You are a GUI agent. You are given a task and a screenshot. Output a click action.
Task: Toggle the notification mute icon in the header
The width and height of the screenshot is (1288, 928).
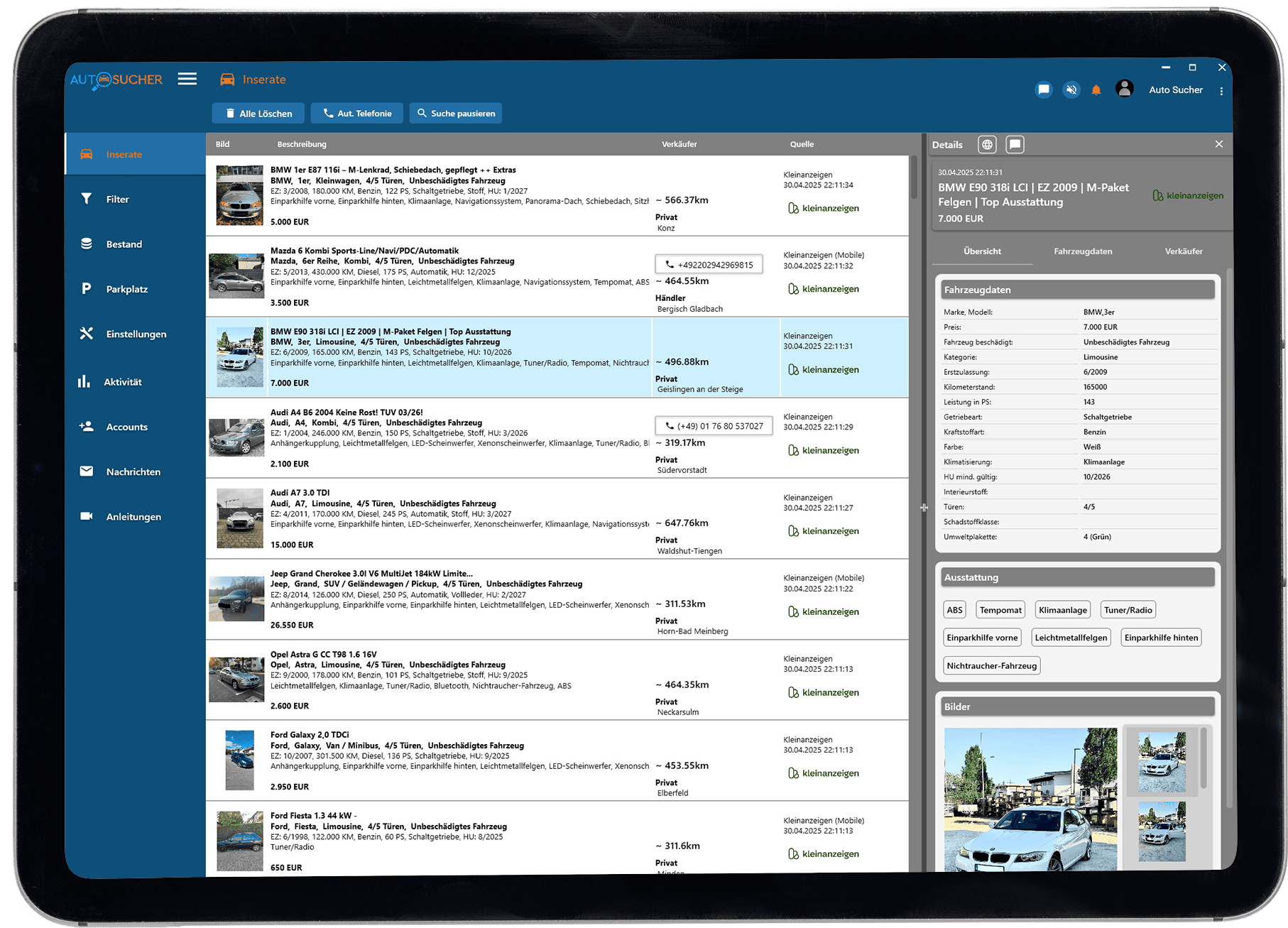(1071, 89)
